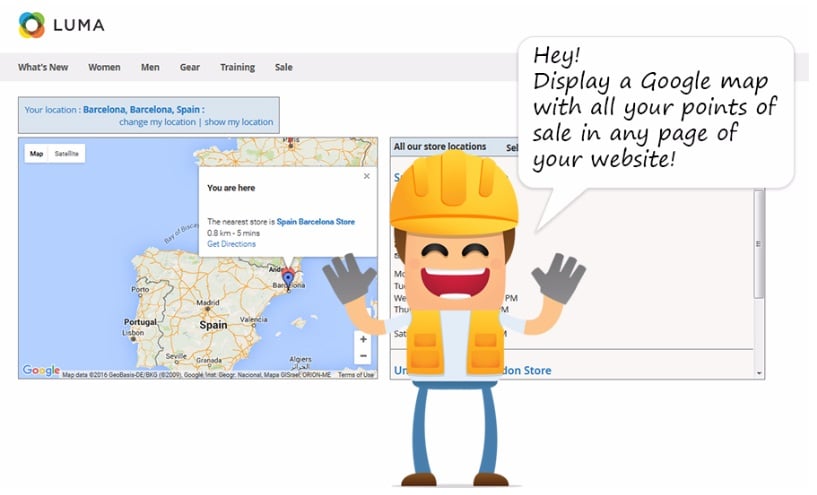Viewport: 817px width, 495px height.
Task: Close the You are here popup
Action: (x=367, y=176)
